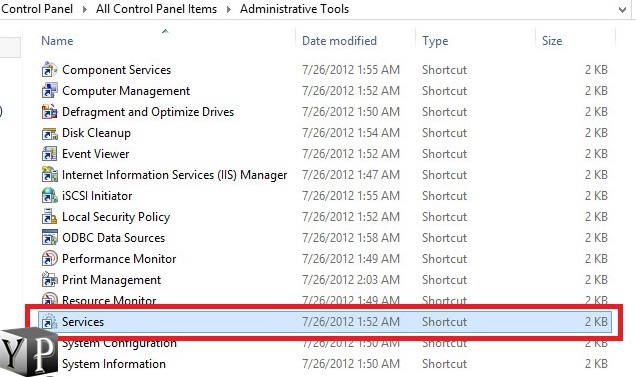Click Shortcut type in iSCSI Initiator row
This screenshot has height=377, width=636.
click(444, 196)
